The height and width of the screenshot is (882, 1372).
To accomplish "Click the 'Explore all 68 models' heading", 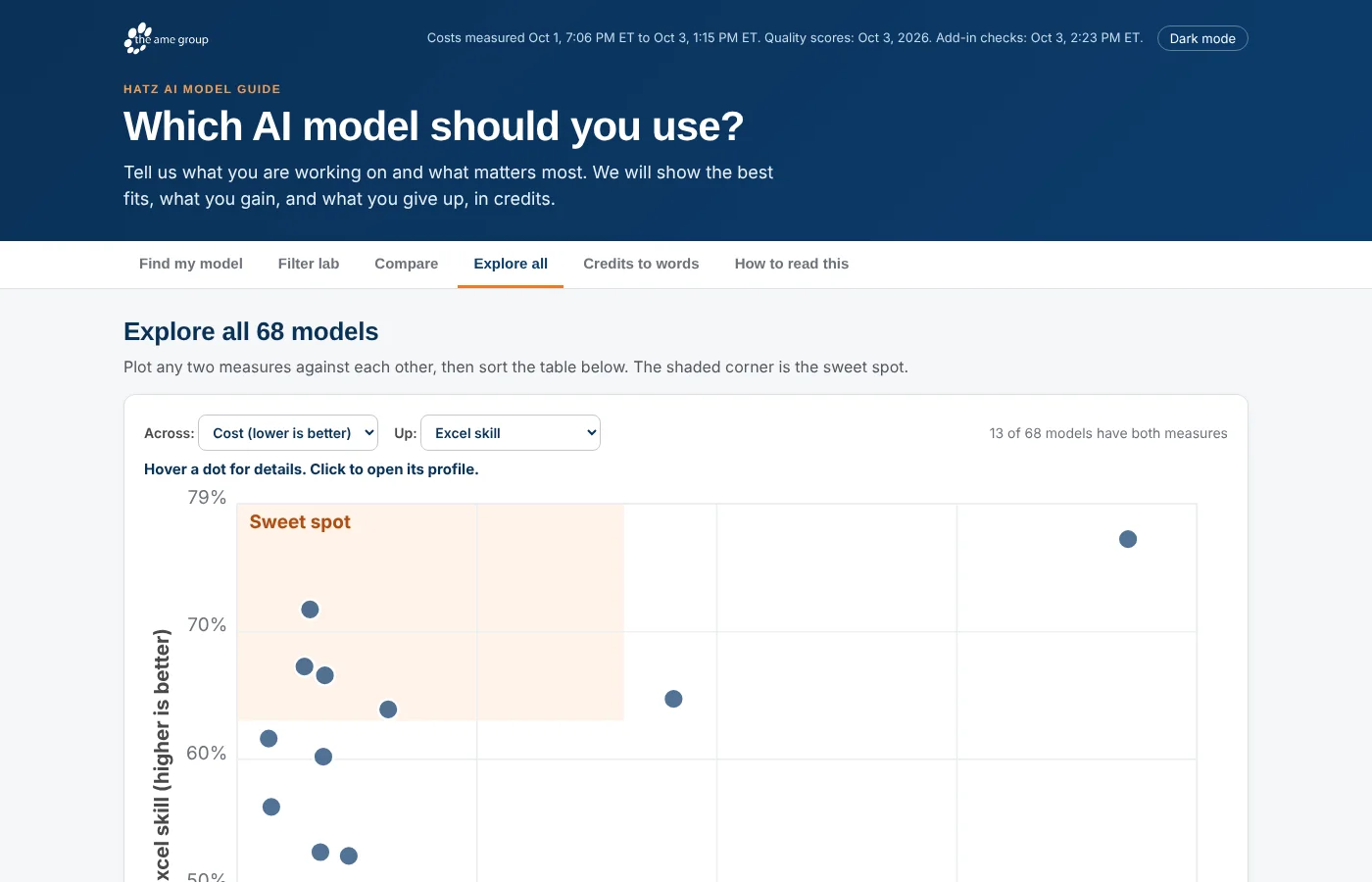I will (251, 331).
